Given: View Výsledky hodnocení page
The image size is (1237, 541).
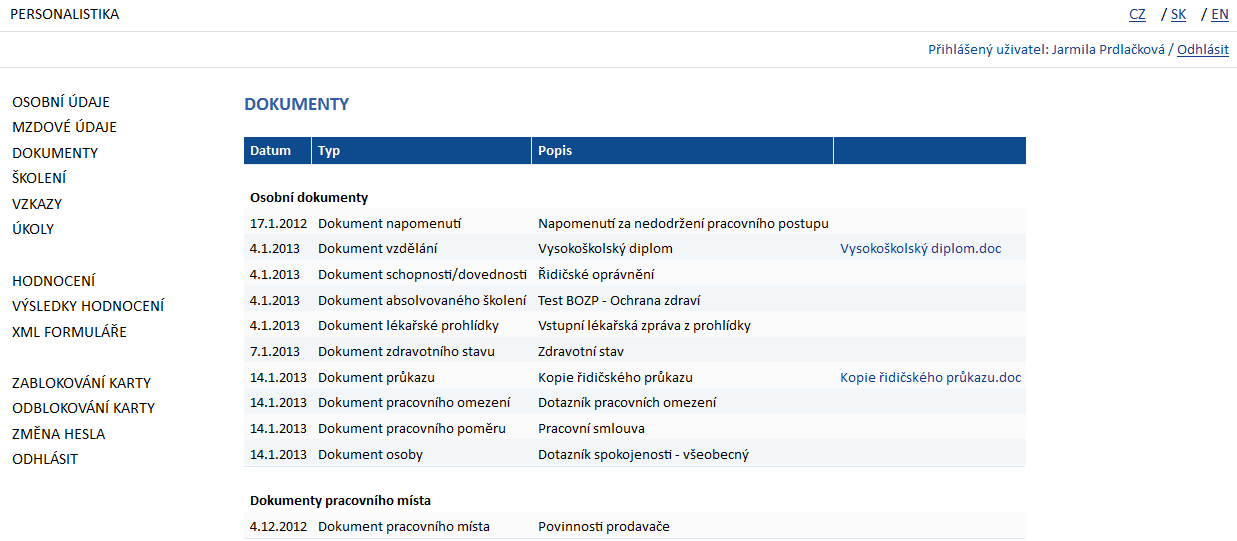Looking at the screenshot, I should tap(88, 306).
